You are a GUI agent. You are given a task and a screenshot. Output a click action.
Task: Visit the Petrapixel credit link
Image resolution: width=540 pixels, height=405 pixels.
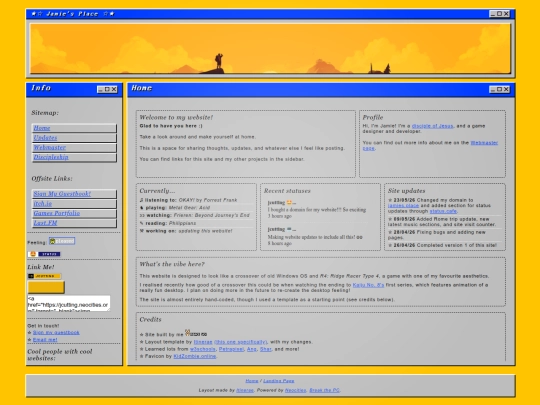[231, 349]
